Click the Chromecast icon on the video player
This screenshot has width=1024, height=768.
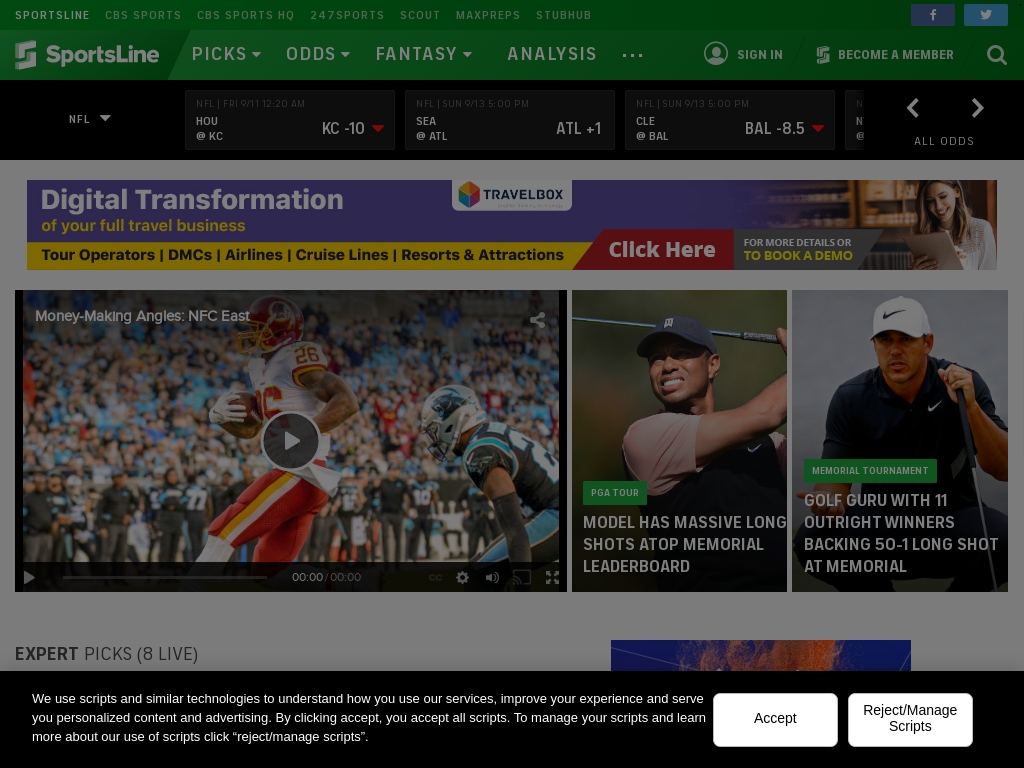point(522,577)
